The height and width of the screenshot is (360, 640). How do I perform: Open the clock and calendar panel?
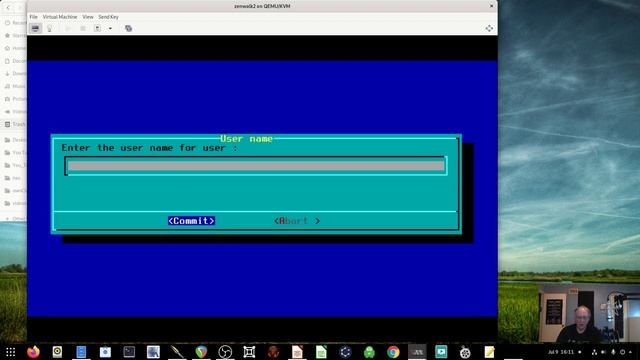[x=561, y=352]
